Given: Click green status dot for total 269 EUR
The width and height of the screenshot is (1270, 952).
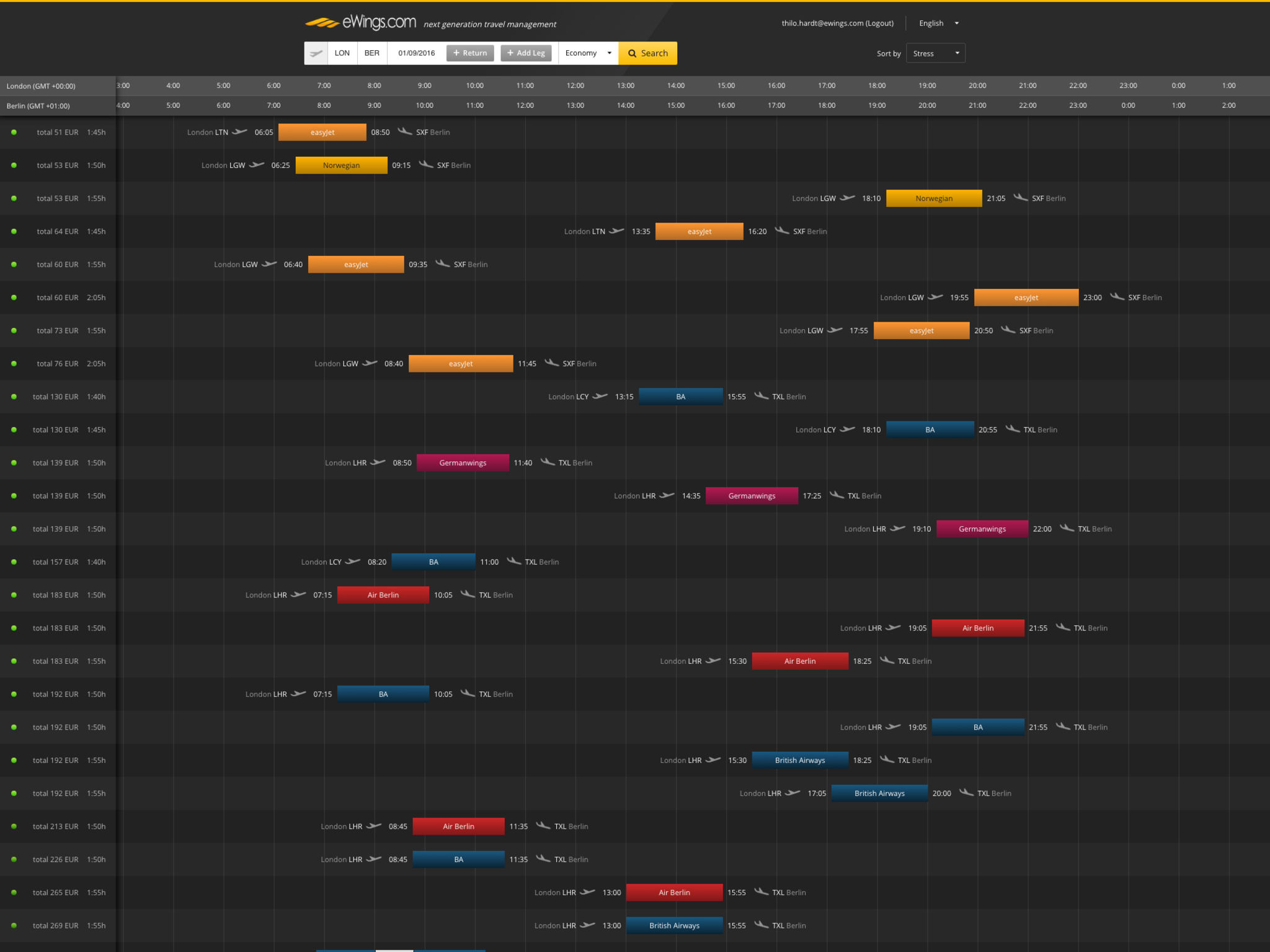Looking at the screenshot, I should [14, 925].
